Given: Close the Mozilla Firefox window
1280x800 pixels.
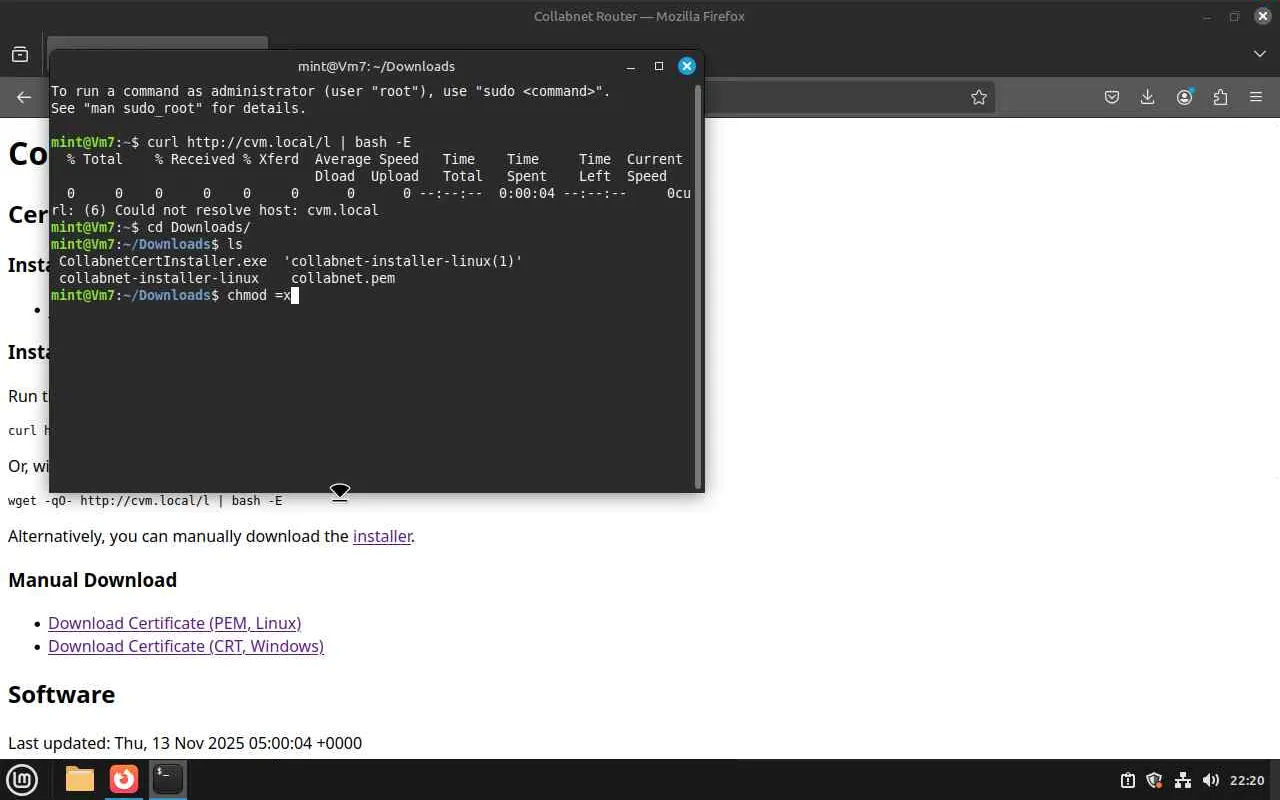Looking at the screenshot, I should 1263,16.
